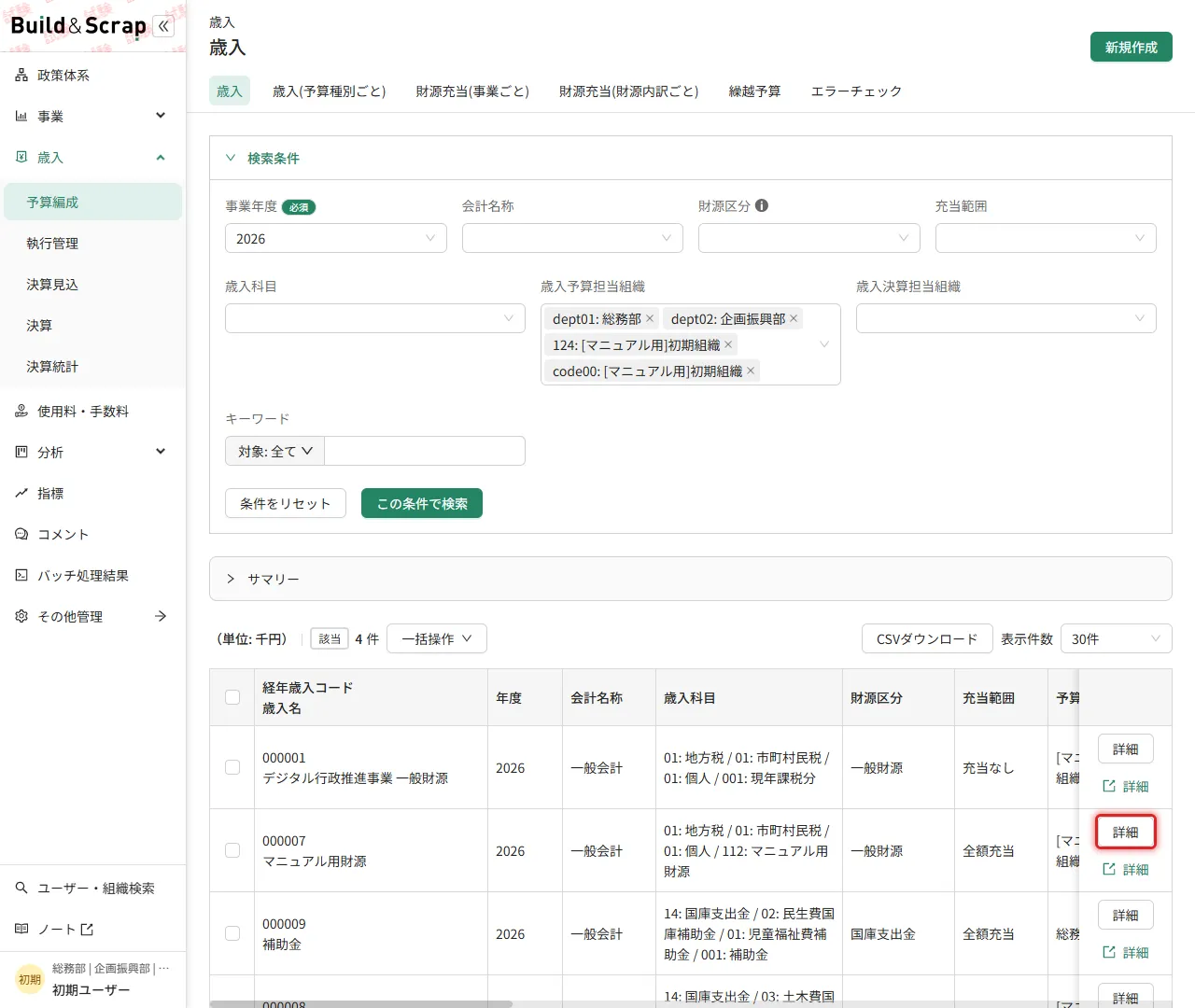Switch to the 繰越予算 tab
The image size is (1195, 1008).
click(755, 91)
